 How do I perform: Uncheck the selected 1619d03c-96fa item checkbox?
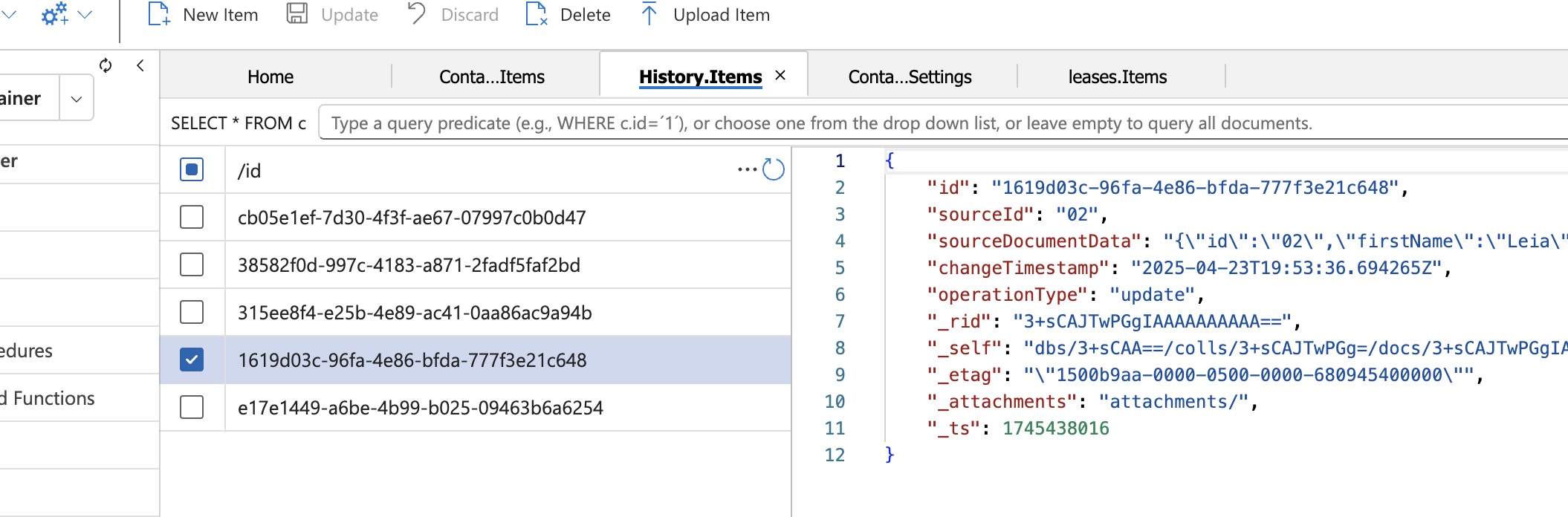click(192, 360)
